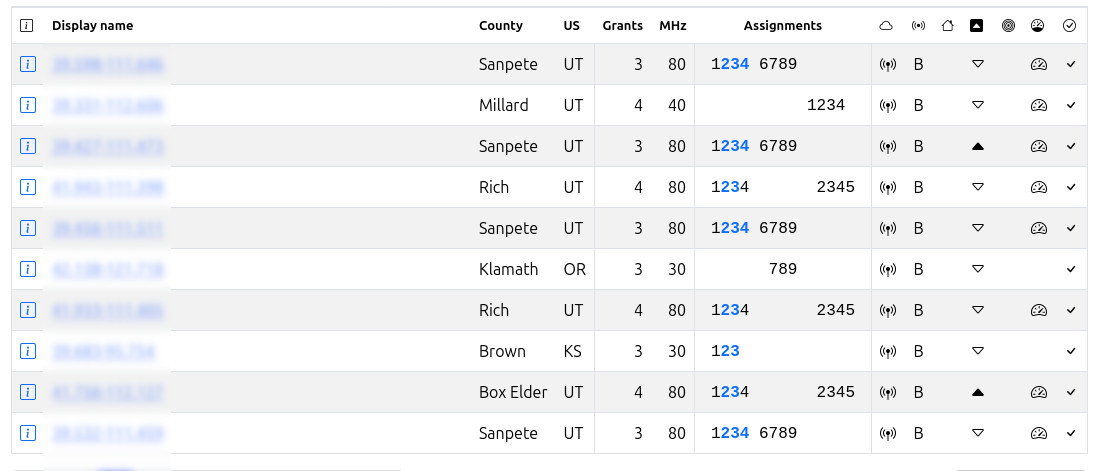Sort by the County column header
1100x471 pixels.
tap(501, 26)
